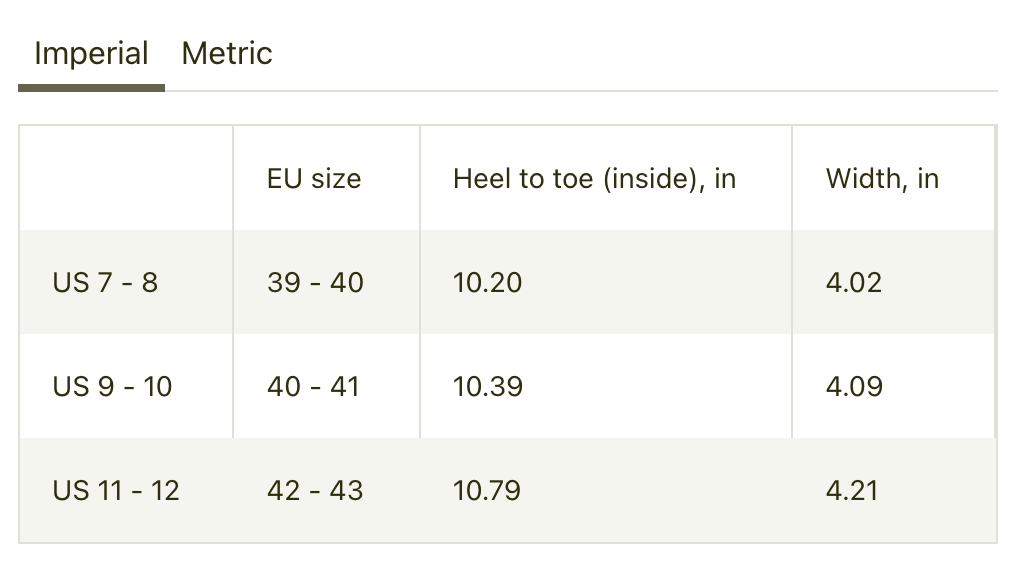Click the dark underline beneath Imperial tab

coord(91,88)
